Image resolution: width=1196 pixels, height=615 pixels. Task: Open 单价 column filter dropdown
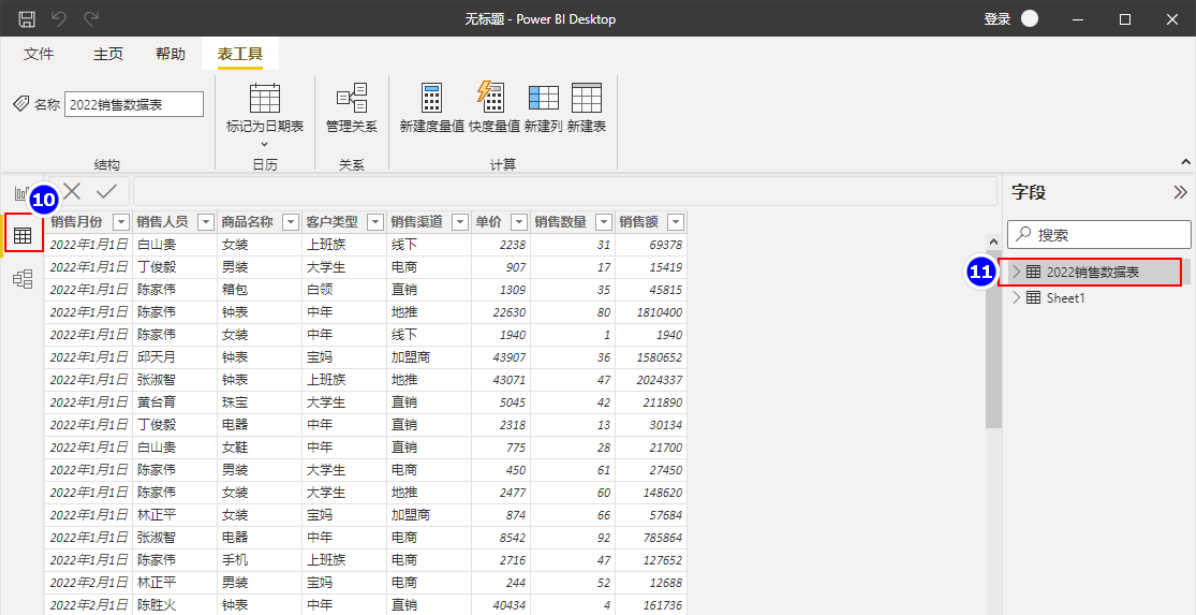point(519,222)
